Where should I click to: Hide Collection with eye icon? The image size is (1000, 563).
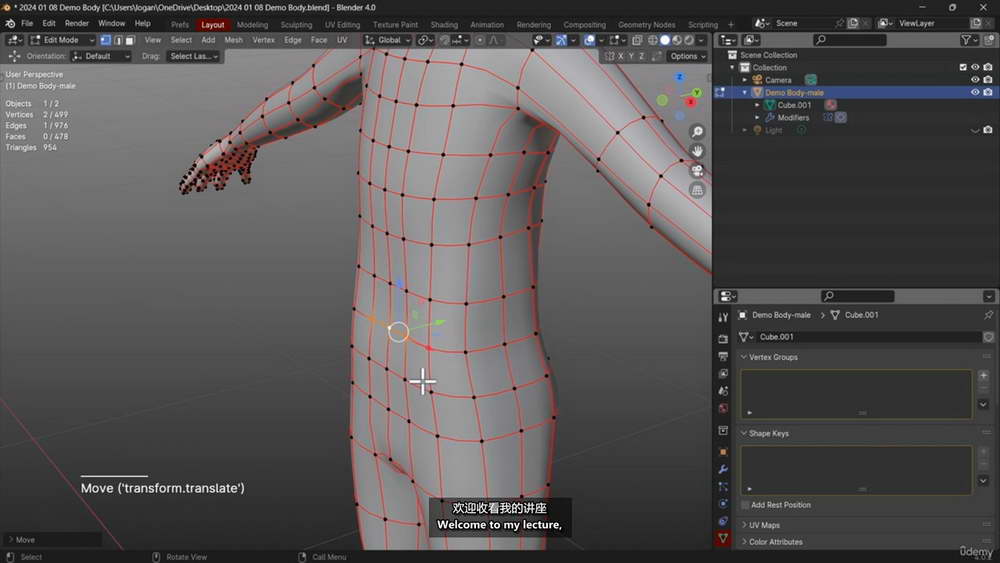click(x=974, y=67)
